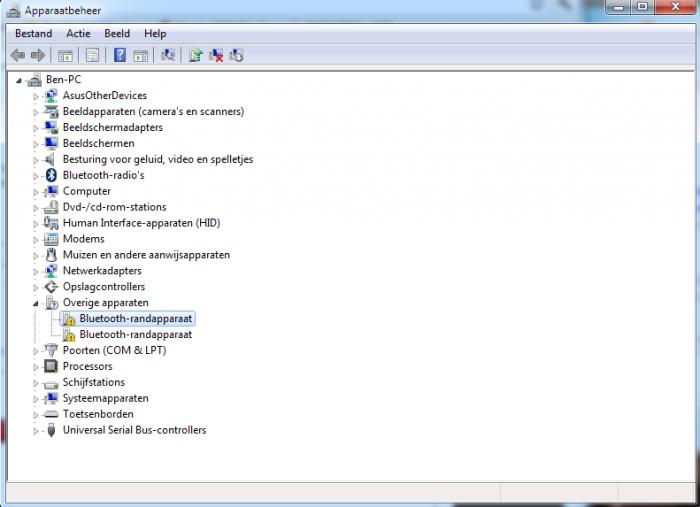Uninstall device icon with red X
Image resolution: width=700 pixels, height=507 pixels.
[216, 55]
